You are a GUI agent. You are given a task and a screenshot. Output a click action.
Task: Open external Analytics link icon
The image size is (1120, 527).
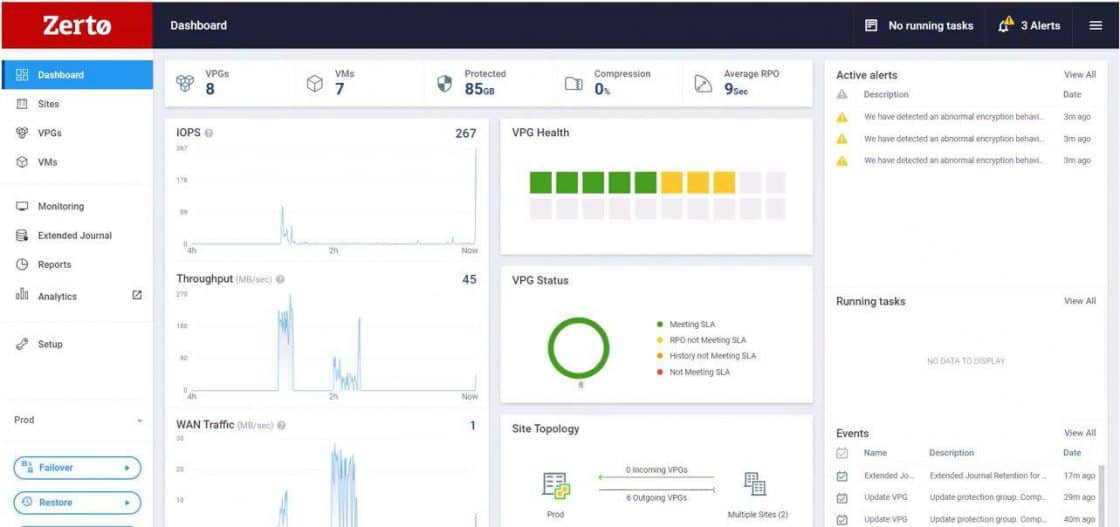(x=137, y=295)
